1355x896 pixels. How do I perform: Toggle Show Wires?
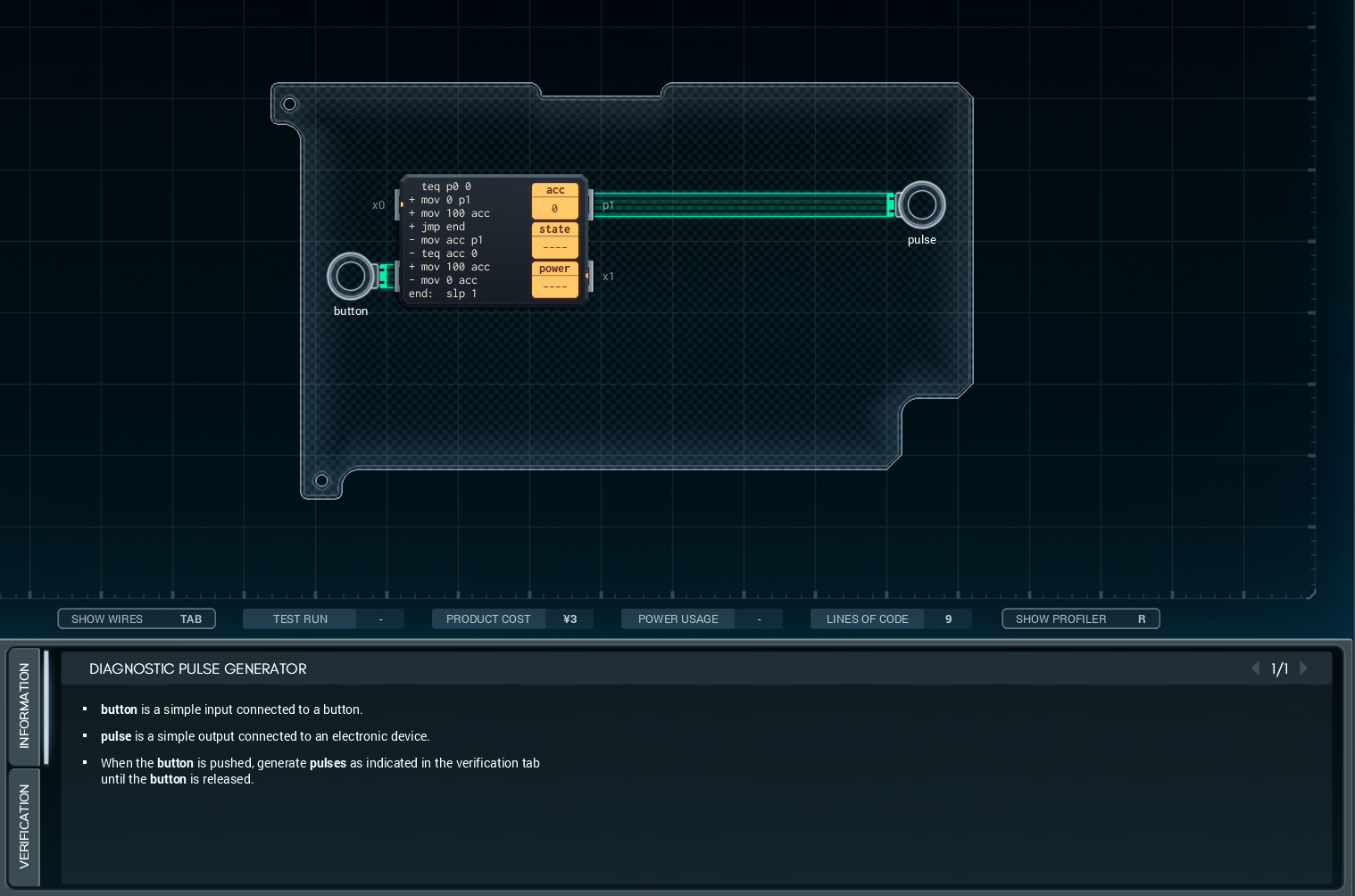click(x=137, y=618)
